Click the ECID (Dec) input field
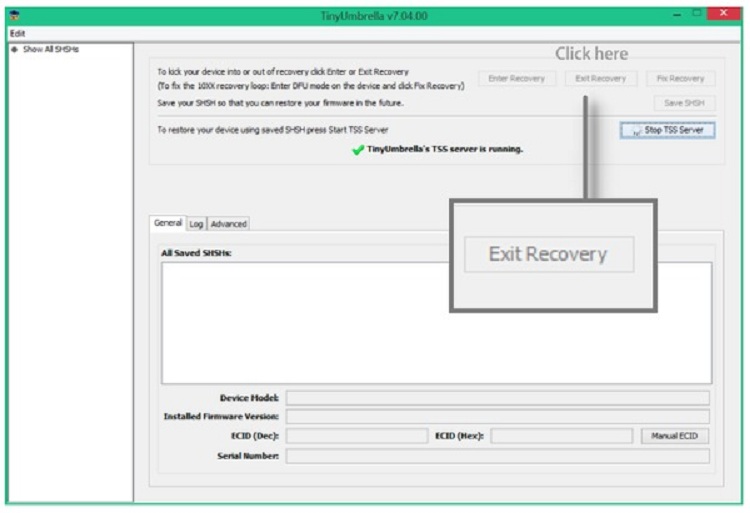This screenshot has width=750, height=513. [x=357, y=436]
